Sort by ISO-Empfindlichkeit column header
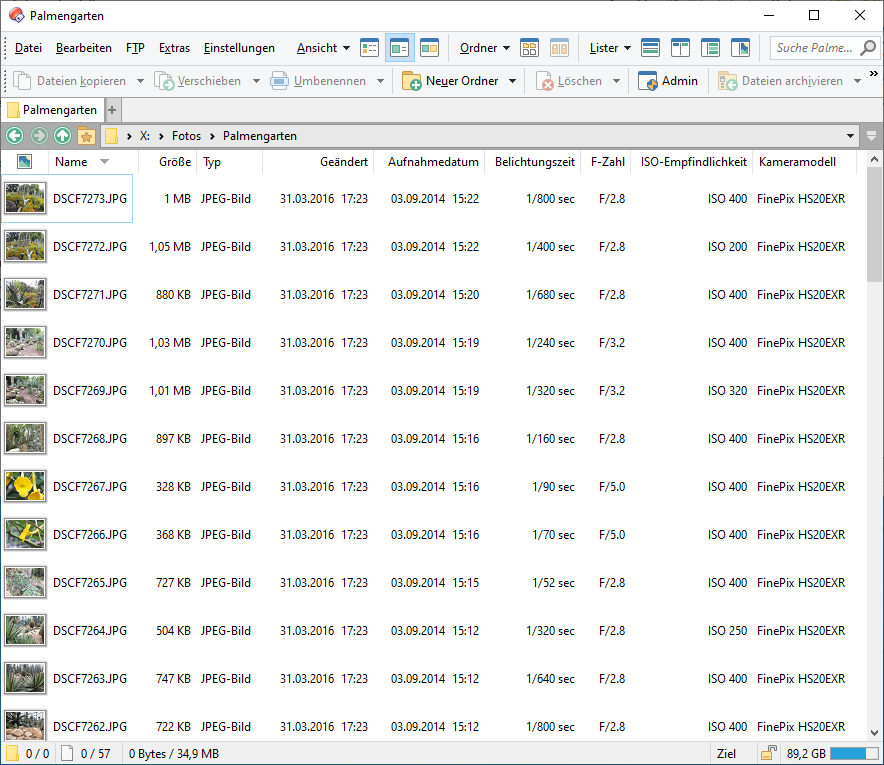Image resolution: width=884 pixels, height=765 pixels. click(693, 162)
